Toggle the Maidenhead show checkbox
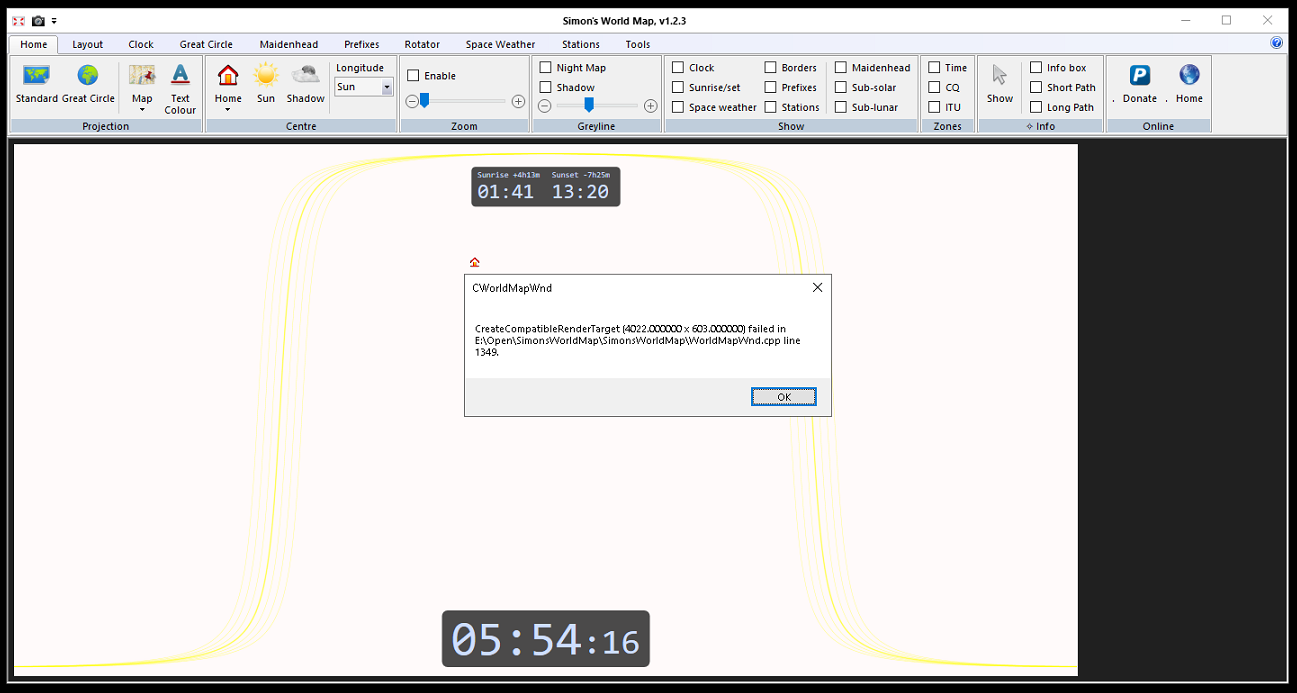 coord(841,68)
